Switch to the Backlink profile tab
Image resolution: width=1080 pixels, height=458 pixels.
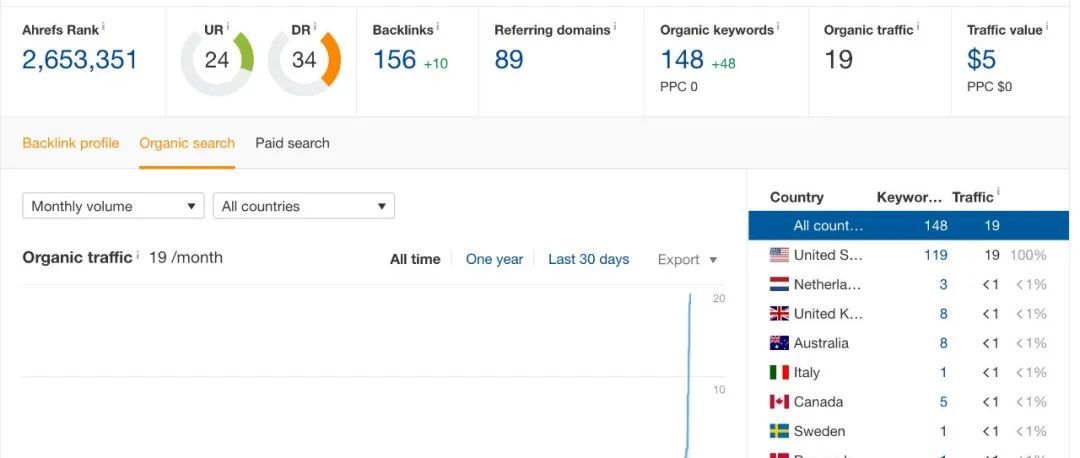[x=71, y=143]
